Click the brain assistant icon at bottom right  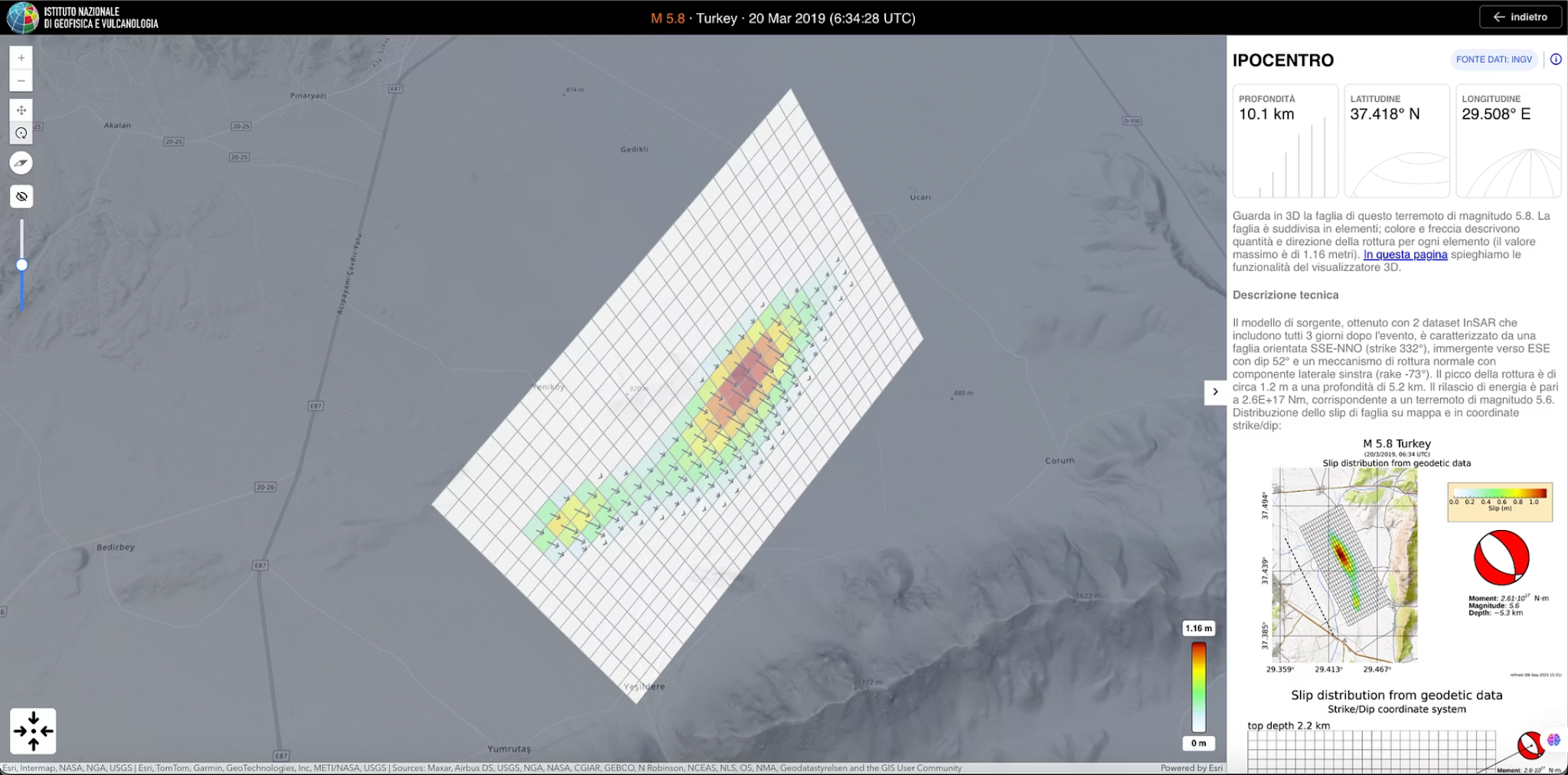(1553, 740)
